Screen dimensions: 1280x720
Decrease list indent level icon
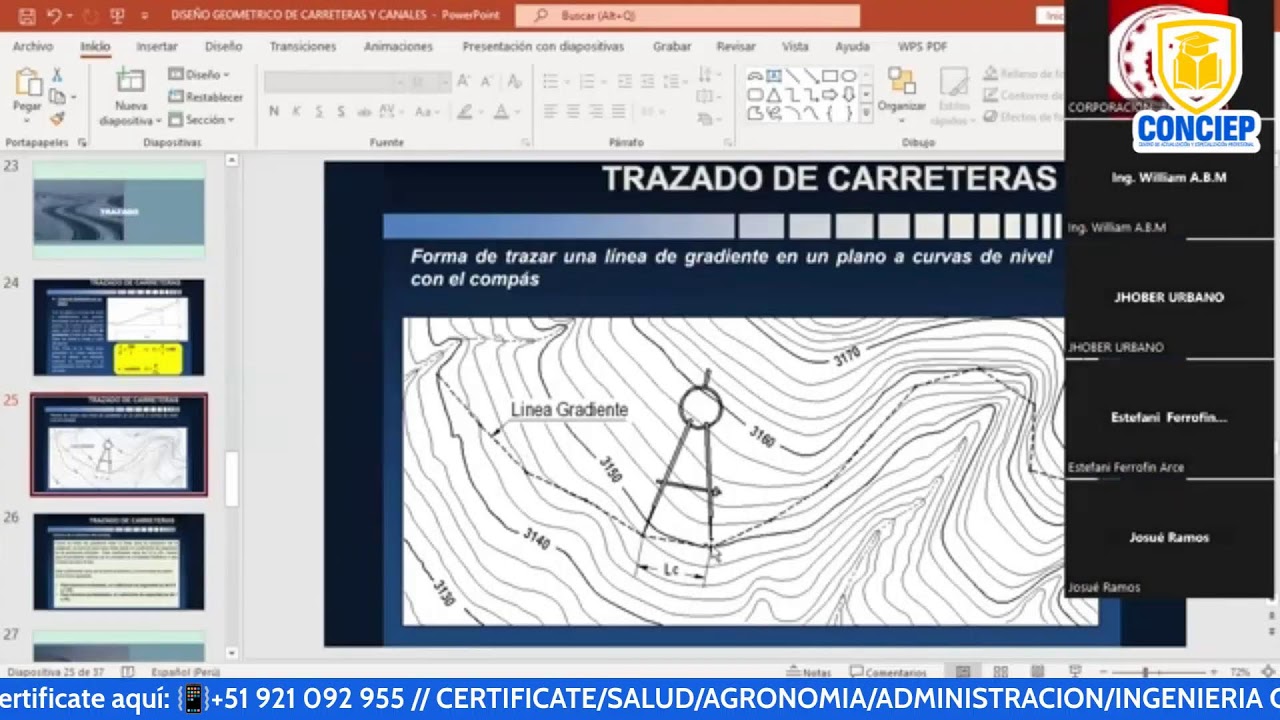coord(625,82)
